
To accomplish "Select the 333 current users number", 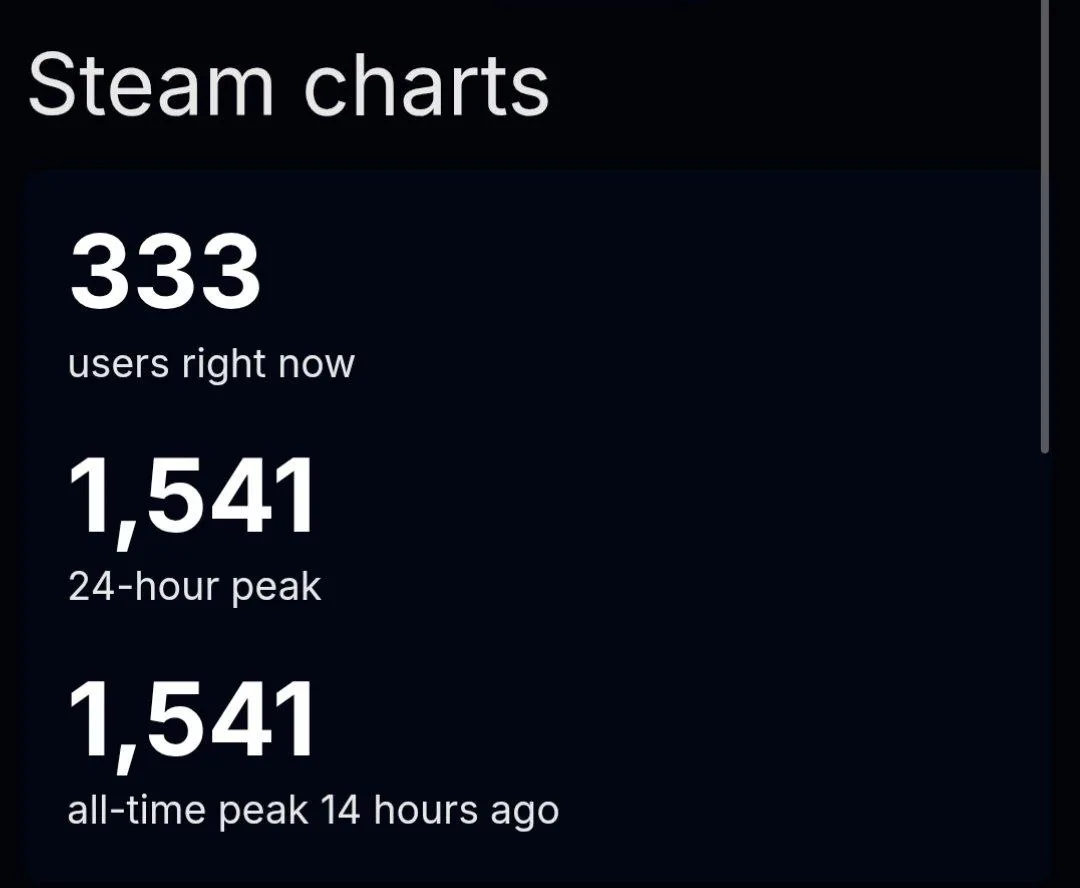I will [165, 271].
